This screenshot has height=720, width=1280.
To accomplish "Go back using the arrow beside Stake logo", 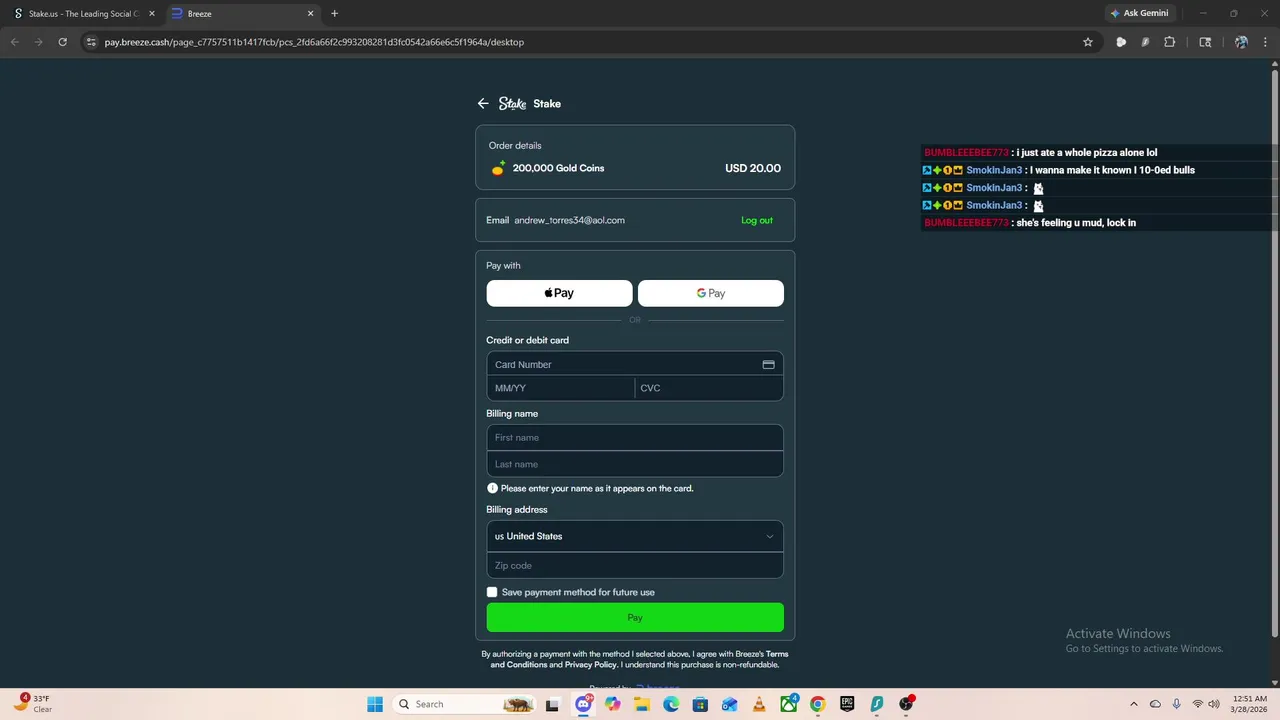I will pyautogui.click(x=483, y=104).
